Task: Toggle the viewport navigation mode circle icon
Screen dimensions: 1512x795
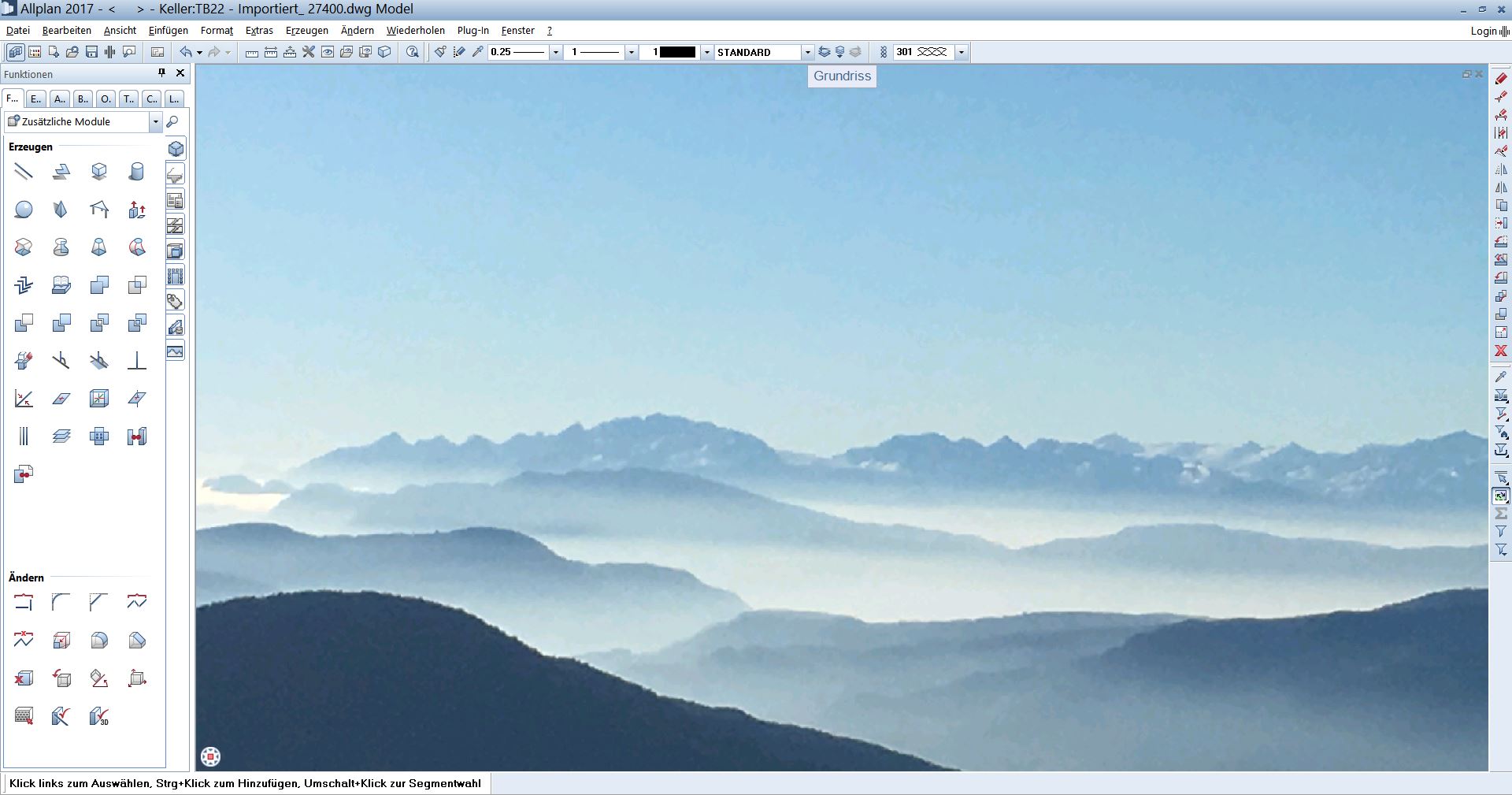Action: click(x=210, y=756)
